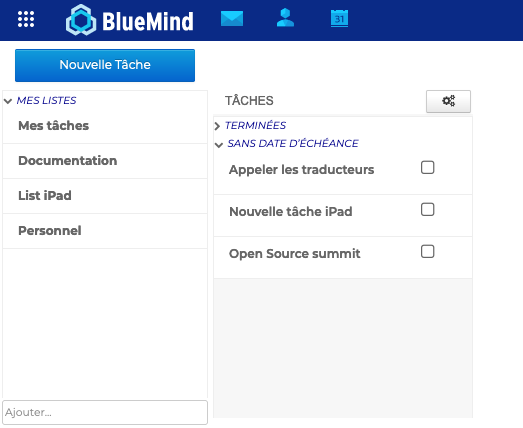Click the Nouvelle Tâche button
Screen dimensions: 523x428
(x=105, y=65)
